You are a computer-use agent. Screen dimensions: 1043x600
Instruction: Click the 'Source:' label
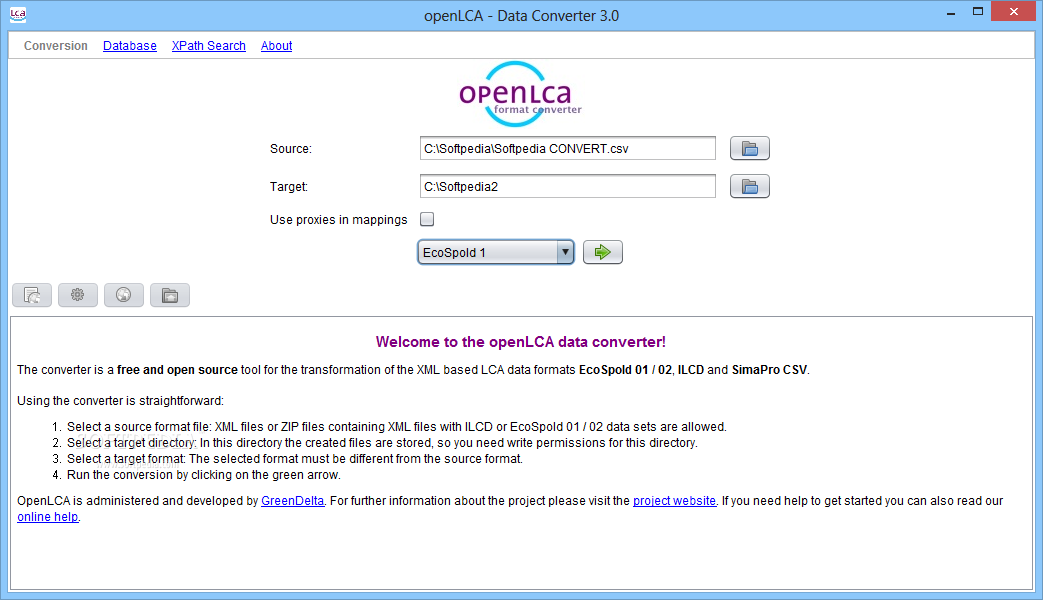tap(291, 149)
